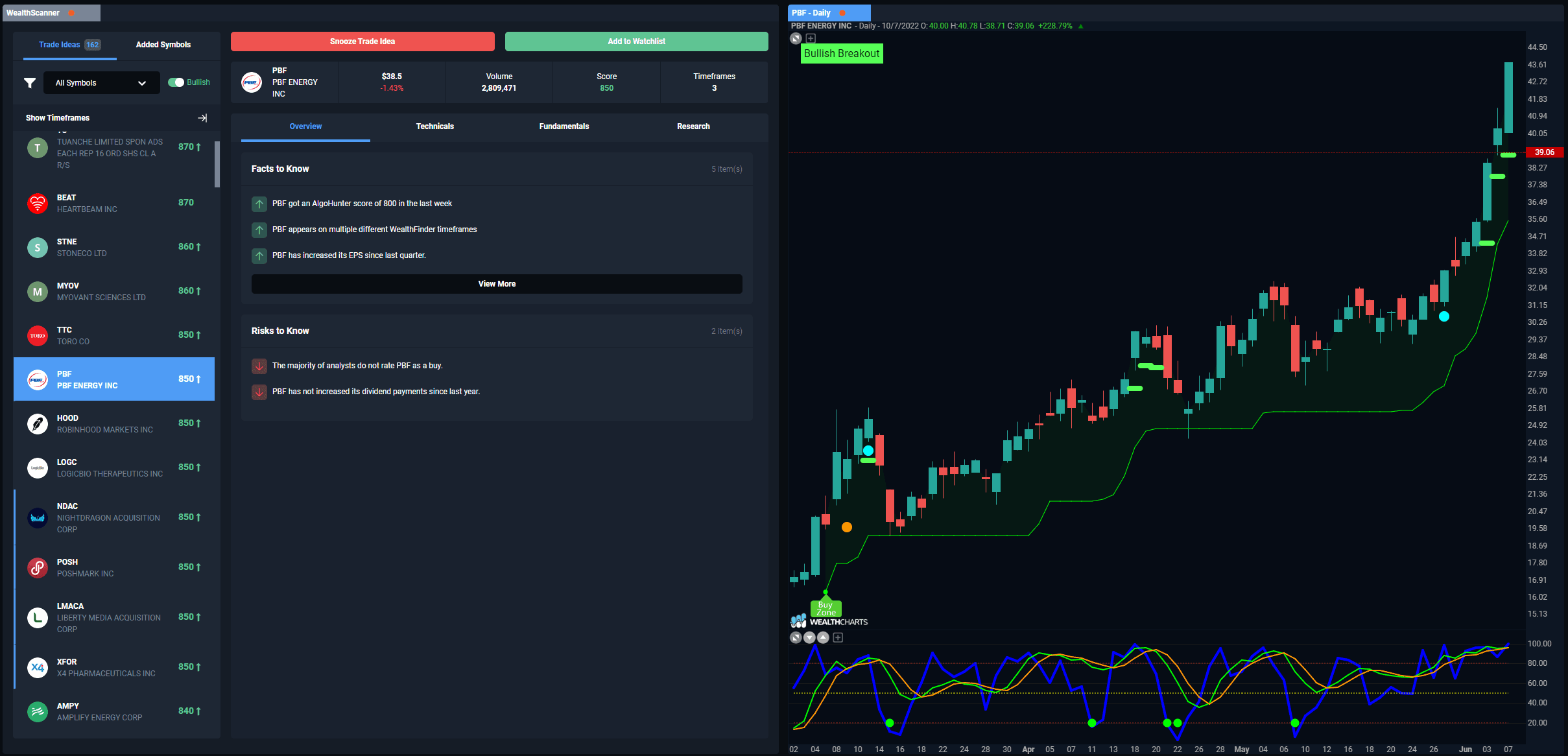Toggle the Bullish switch off
Screen dimensions: 1568x756
[x=176, y=82]
